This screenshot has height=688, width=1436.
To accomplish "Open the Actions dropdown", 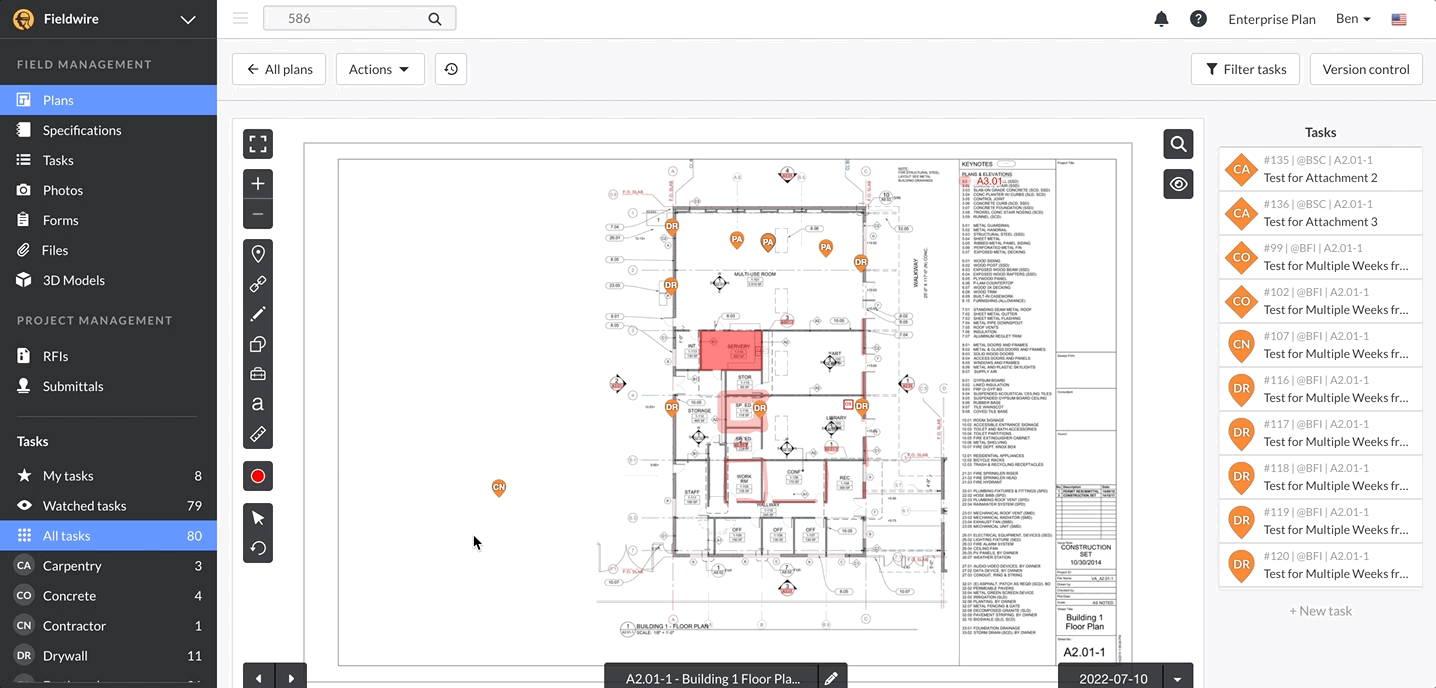I will pyautogui.click(x=380, y=68).
